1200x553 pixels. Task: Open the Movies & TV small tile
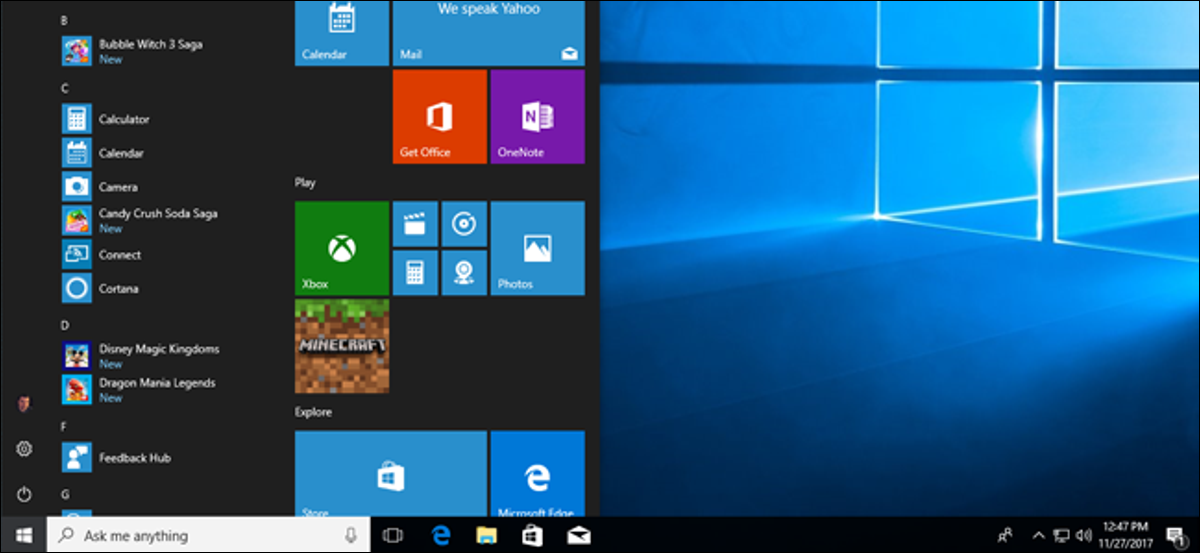click(x=415, y=223)
